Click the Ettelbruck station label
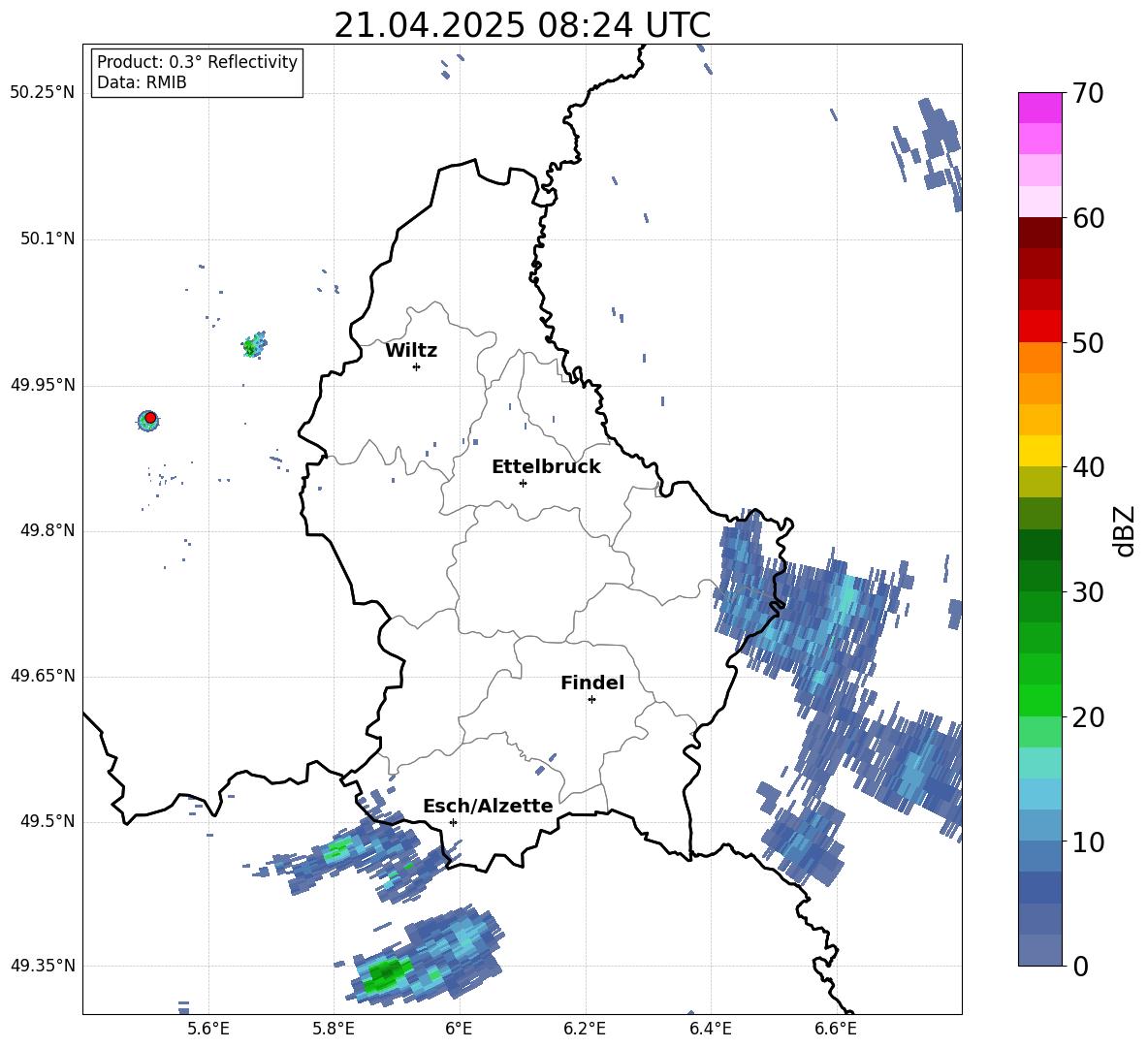This screenshot has width=1148, height=1048. [x=546, y=467]
